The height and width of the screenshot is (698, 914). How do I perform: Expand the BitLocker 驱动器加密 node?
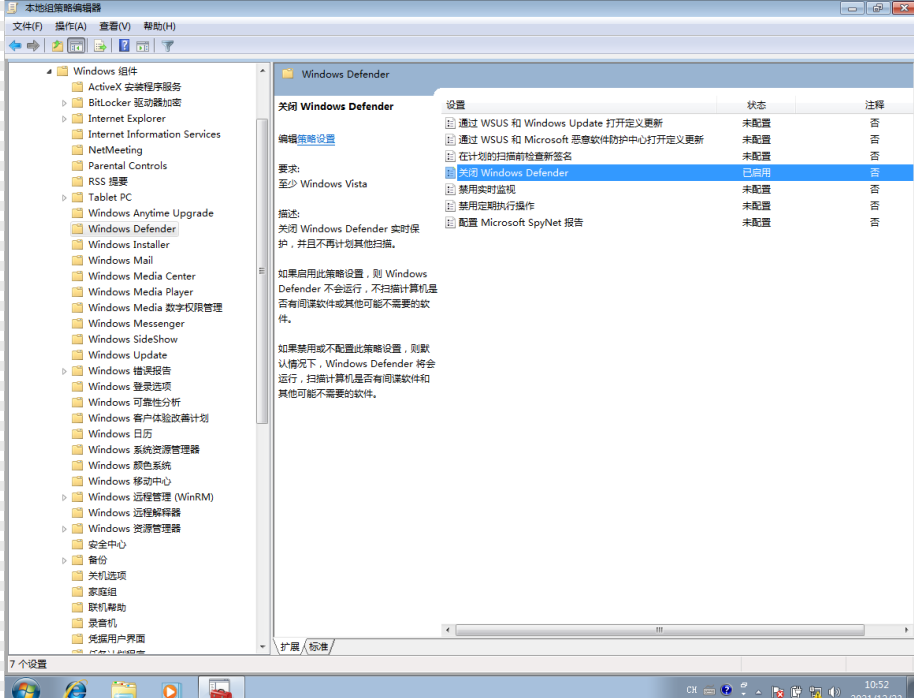[64, 103]
